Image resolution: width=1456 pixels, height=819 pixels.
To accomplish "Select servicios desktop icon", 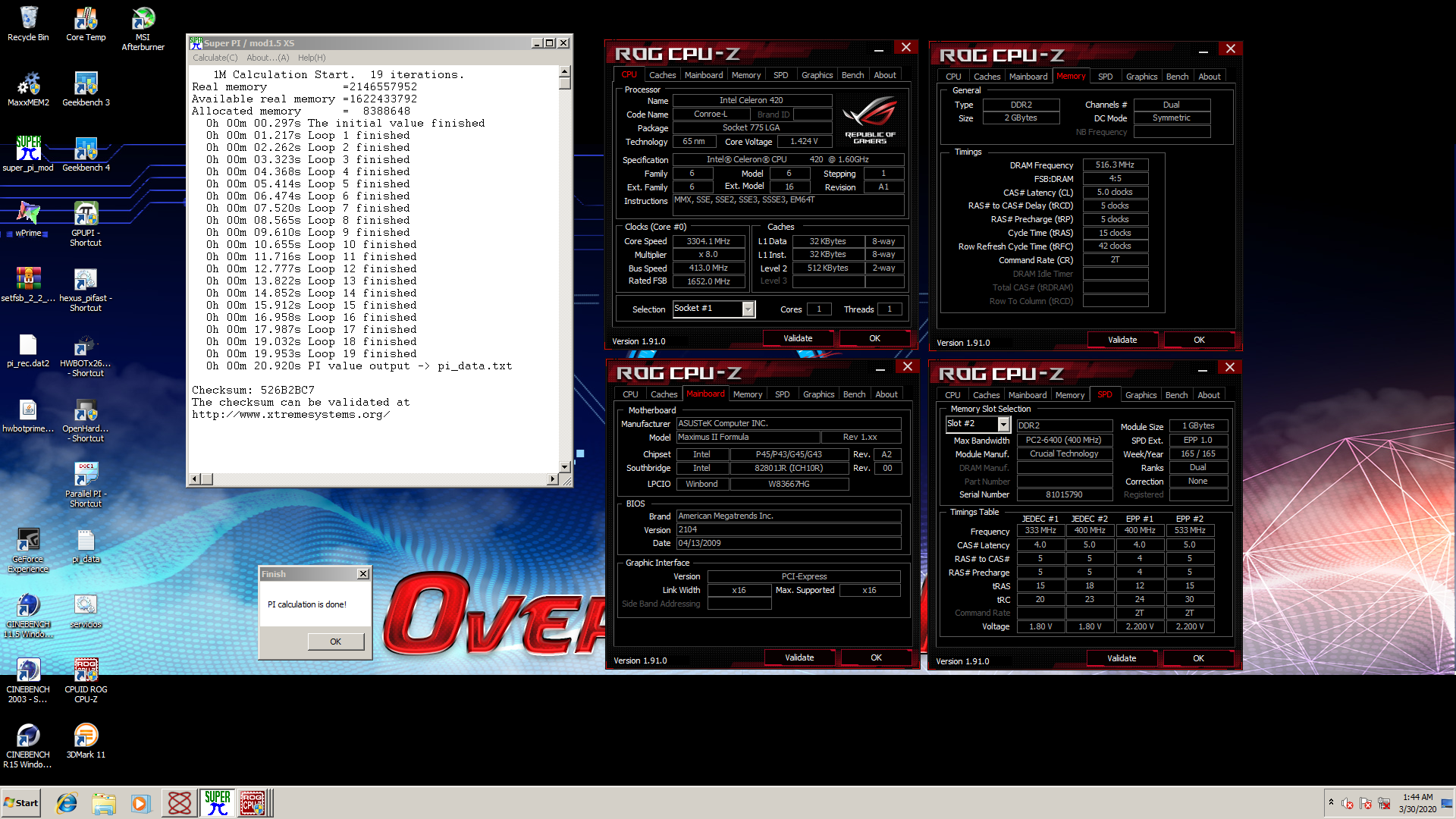I will point(86,610).
